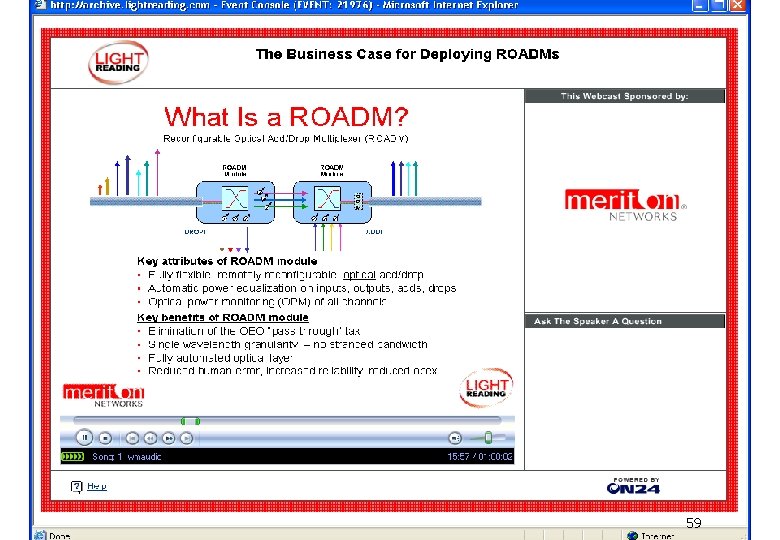This screenshot has width=780, height=540.
Task: Click the Business Case for Deploying ROADMs title
Action: click(407, 54)
